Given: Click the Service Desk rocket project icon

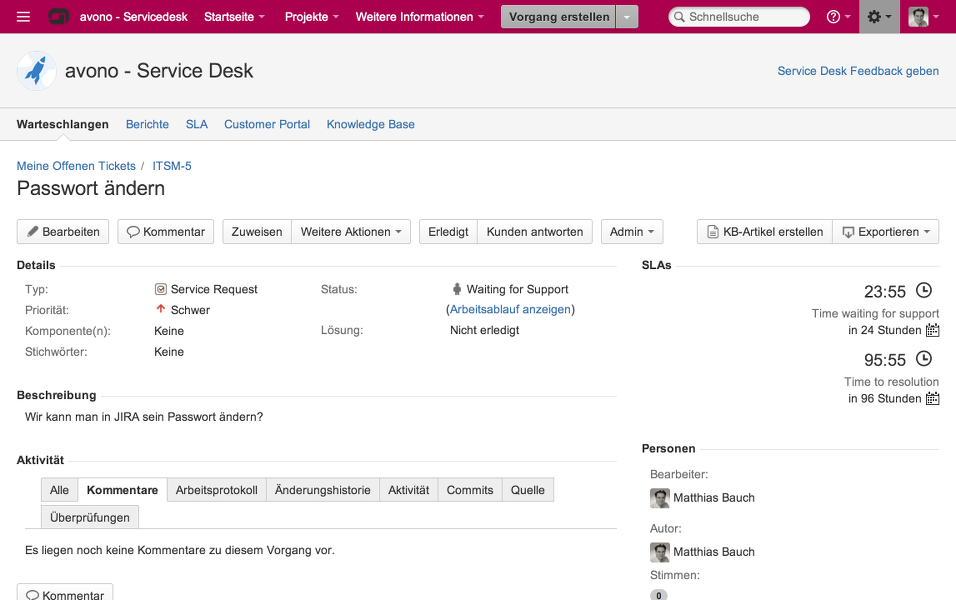Looking at the screenshot, I should click(37, 71).
